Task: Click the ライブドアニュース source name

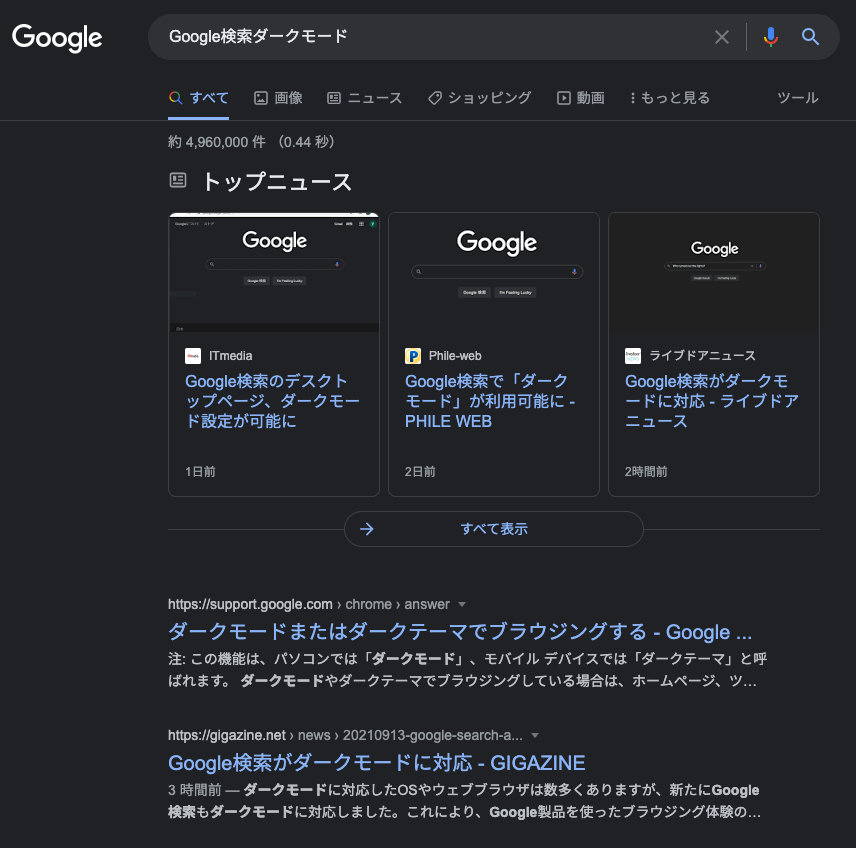Action: (x=702, y=356)
